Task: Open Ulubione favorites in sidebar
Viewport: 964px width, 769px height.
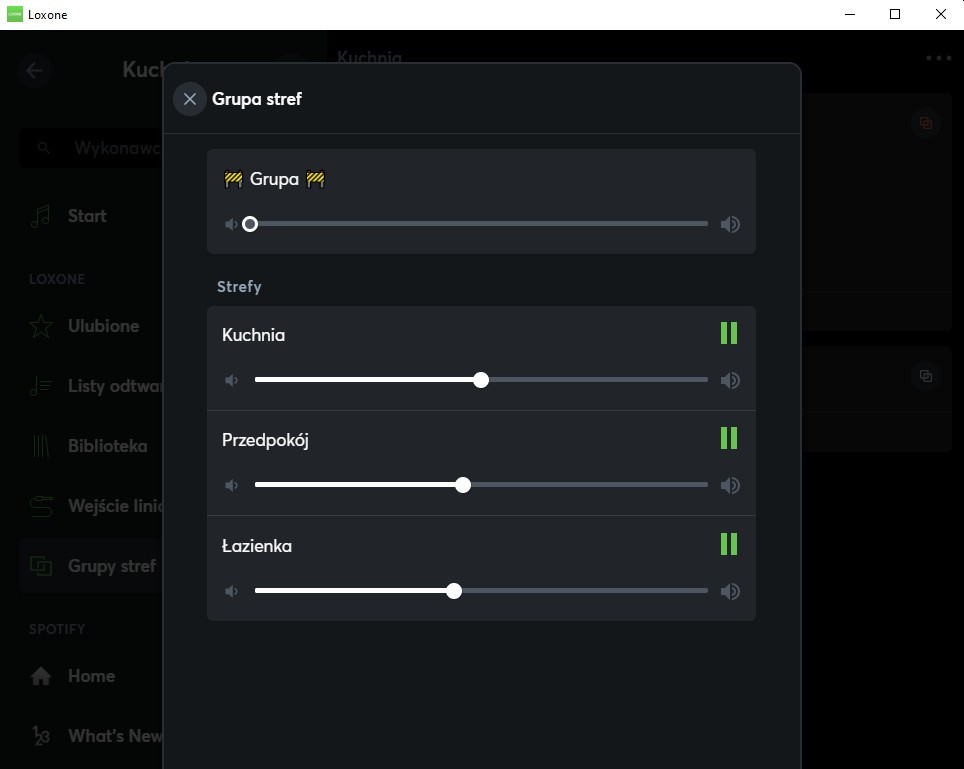Action: click(103, 326)
